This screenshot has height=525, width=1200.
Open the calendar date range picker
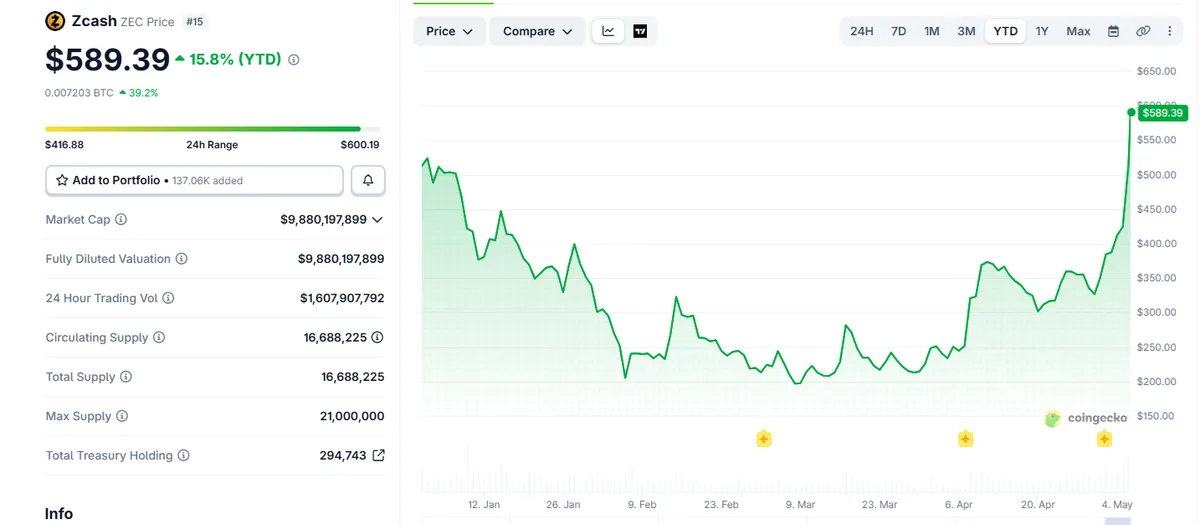coord(1113,31)
